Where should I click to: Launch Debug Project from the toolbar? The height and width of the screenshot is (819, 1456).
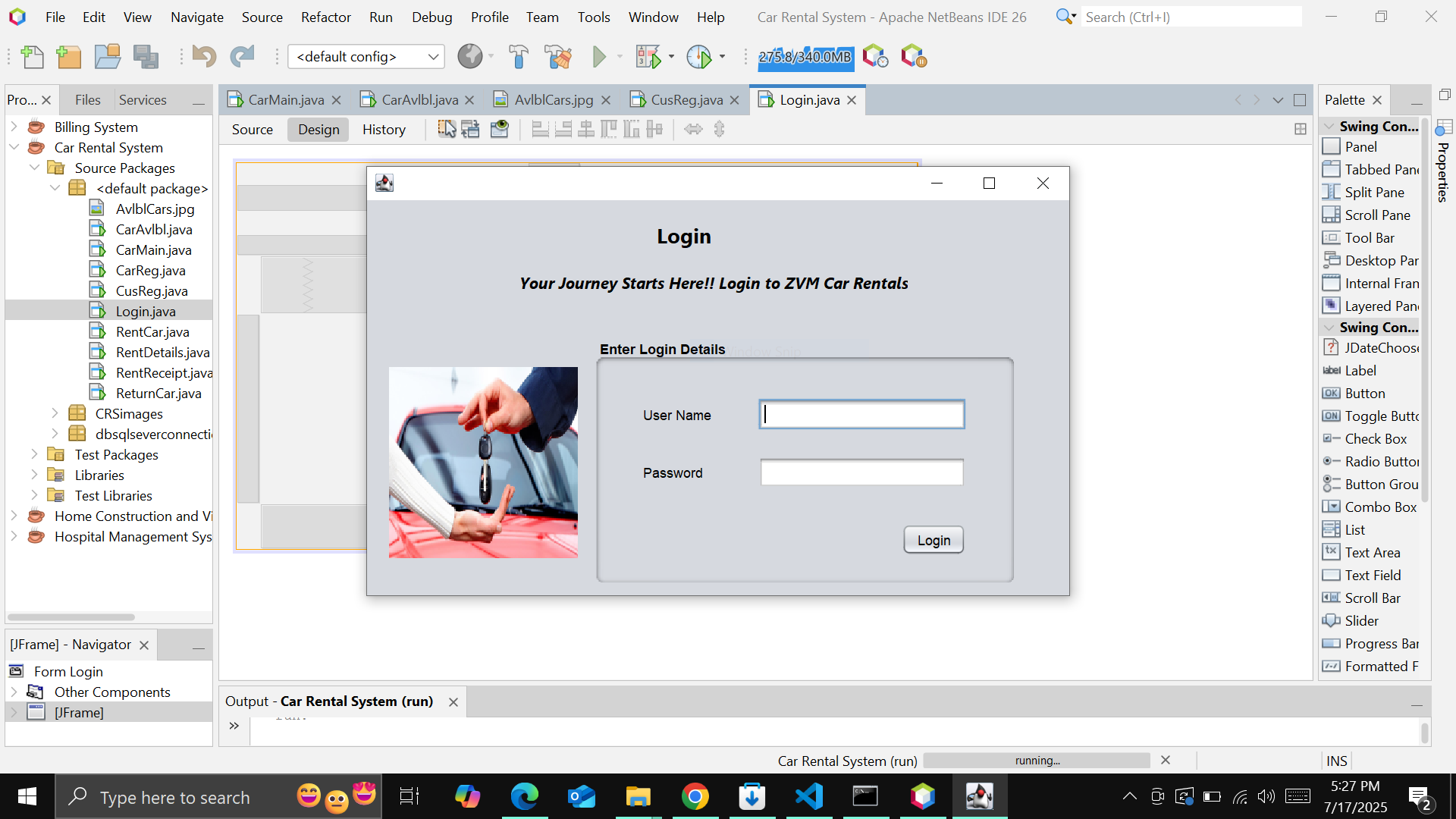click(x=648, y=56)
